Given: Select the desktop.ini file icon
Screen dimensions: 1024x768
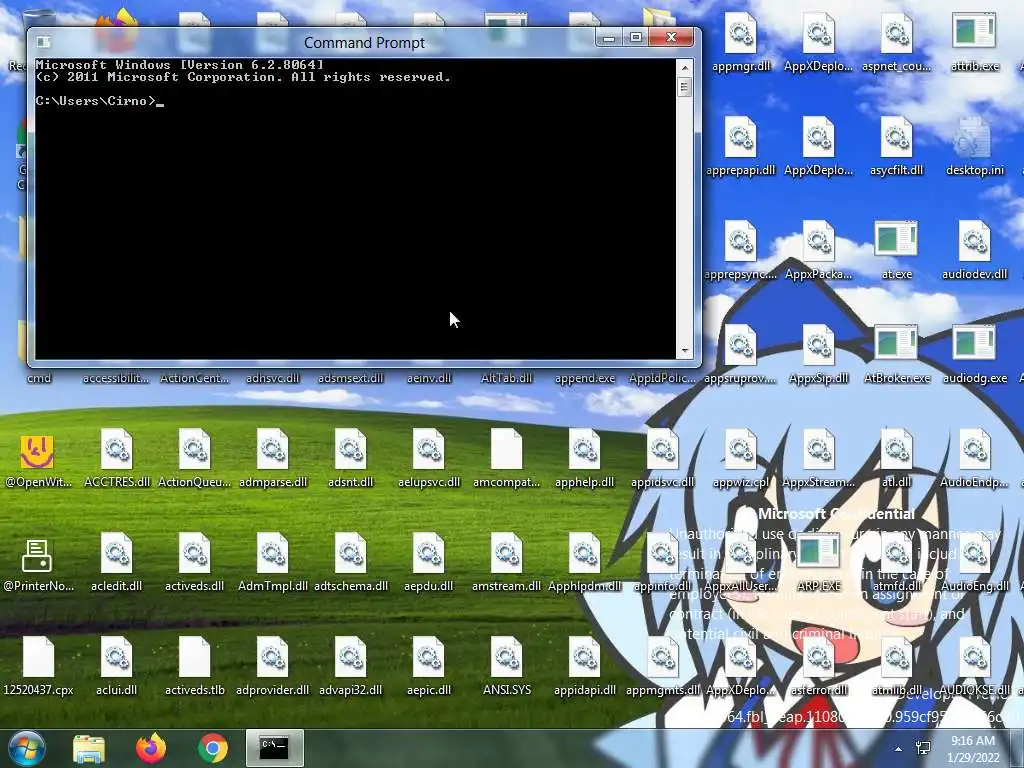Looking at the screenshot, I should click(x=974, y=147).
